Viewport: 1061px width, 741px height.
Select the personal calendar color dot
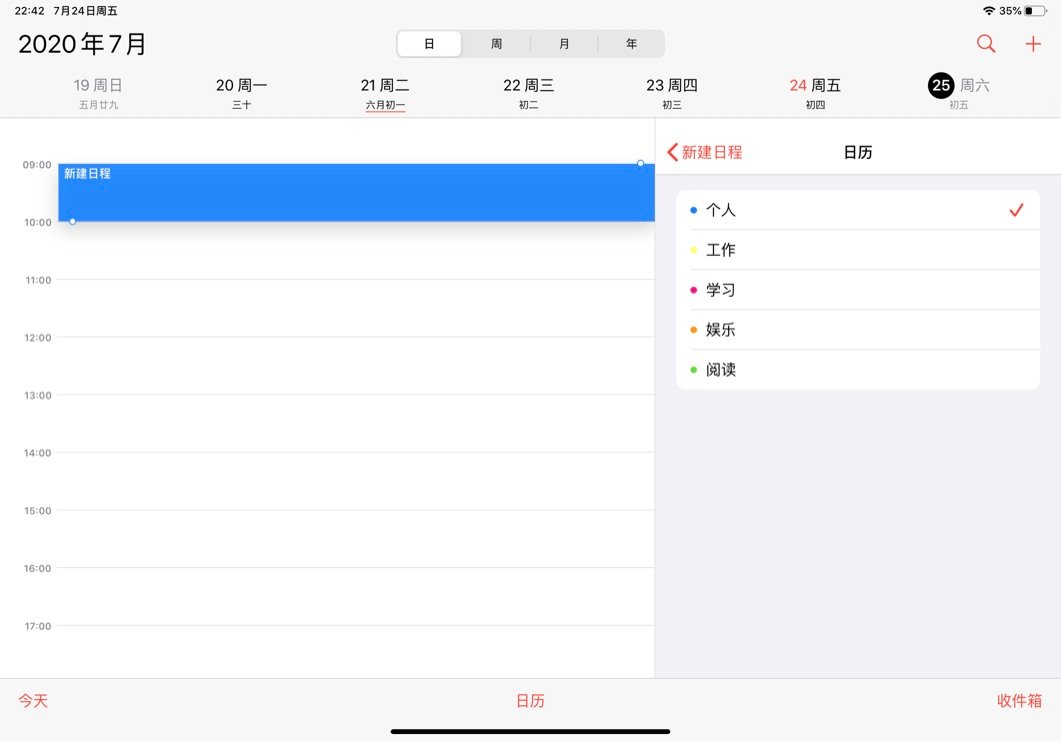click(x=694, y=210)
